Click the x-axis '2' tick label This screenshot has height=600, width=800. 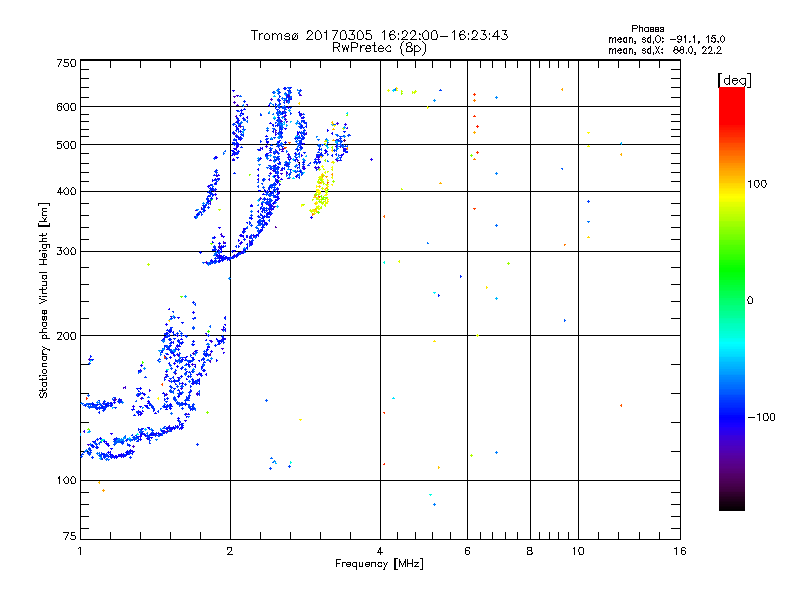pos(230,551)
